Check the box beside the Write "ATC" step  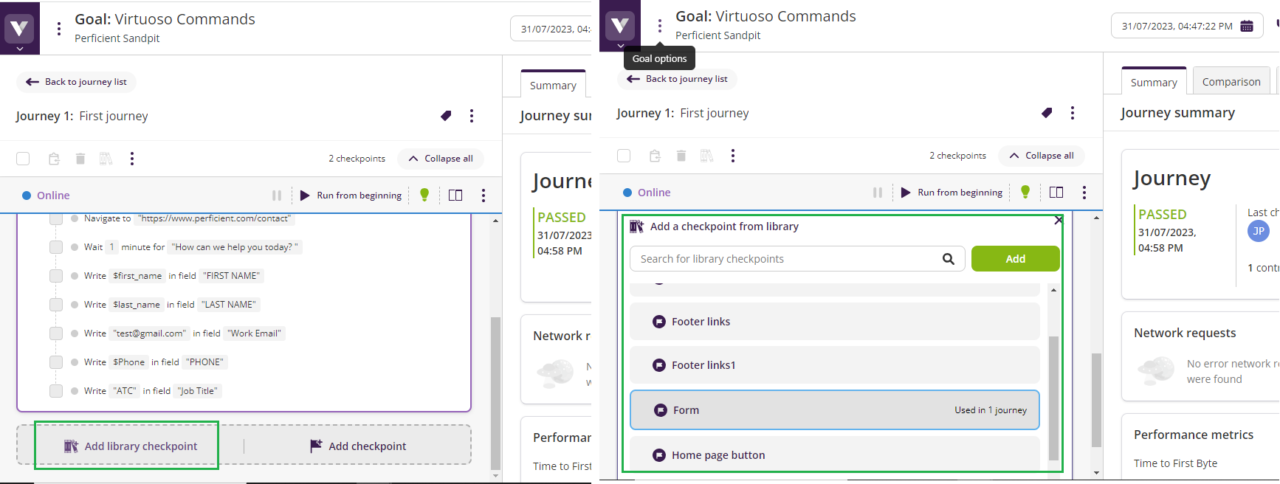(x=56, y=391)
